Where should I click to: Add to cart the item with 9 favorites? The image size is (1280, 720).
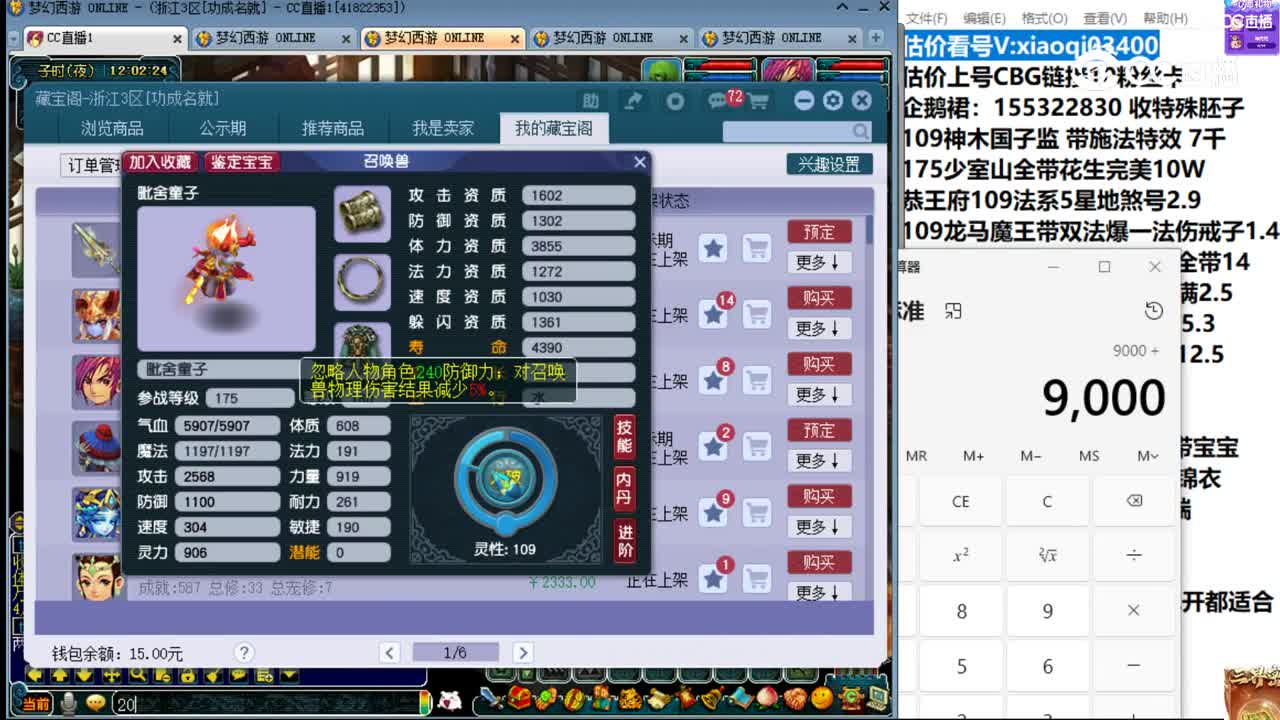[757, 513]
